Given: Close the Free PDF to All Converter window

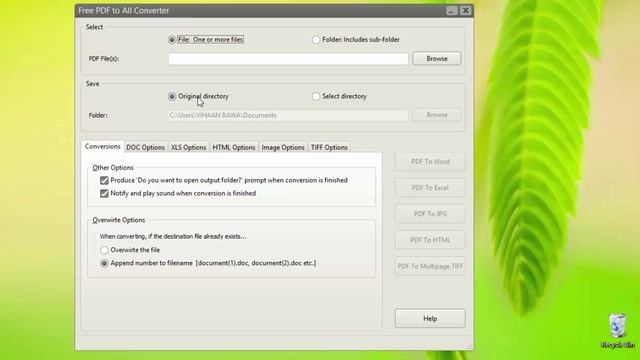Looking at the screenshot, I should point(465,11).
